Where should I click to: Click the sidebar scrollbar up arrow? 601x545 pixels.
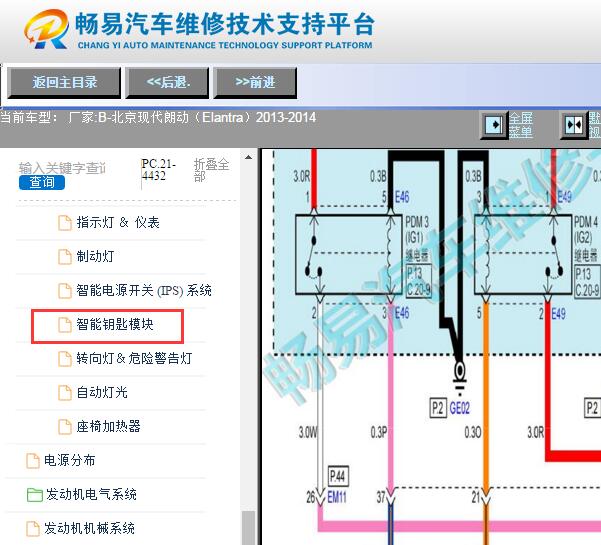[248, 157]
